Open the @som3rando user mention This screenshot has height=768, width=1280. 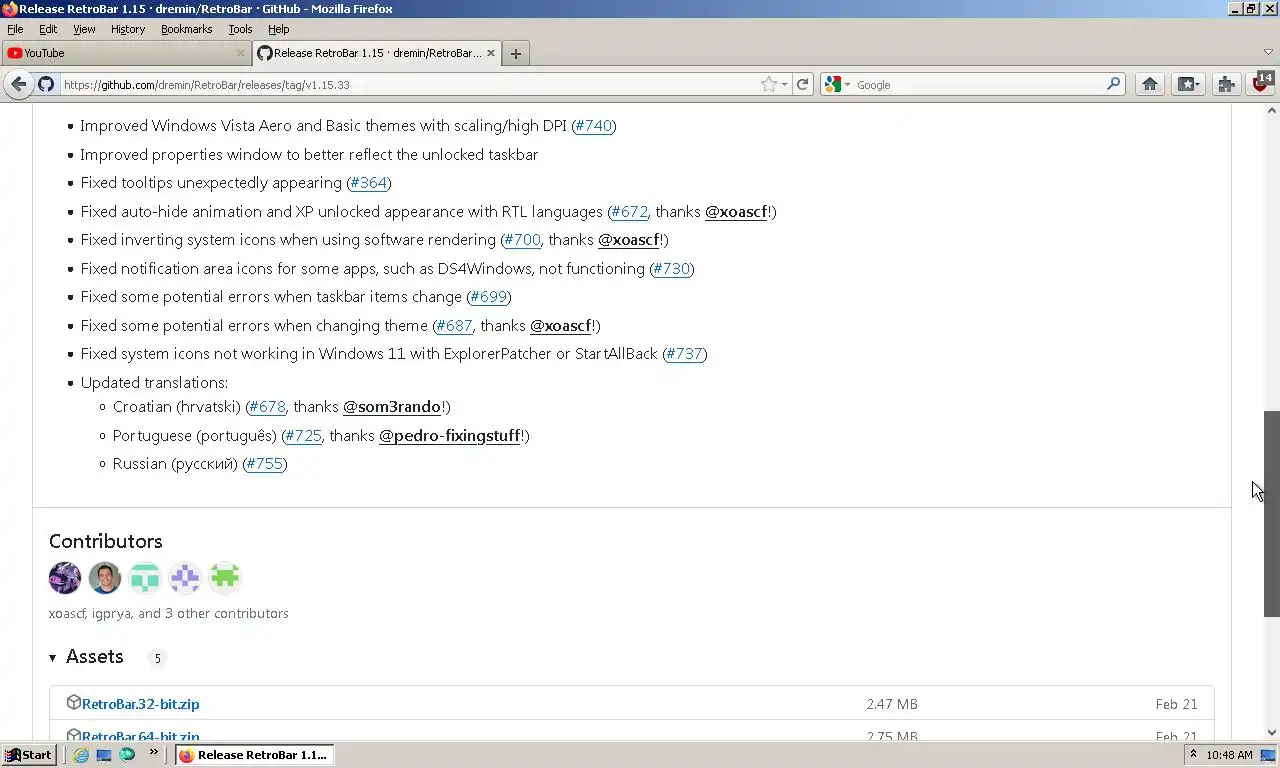pos(392,407)
